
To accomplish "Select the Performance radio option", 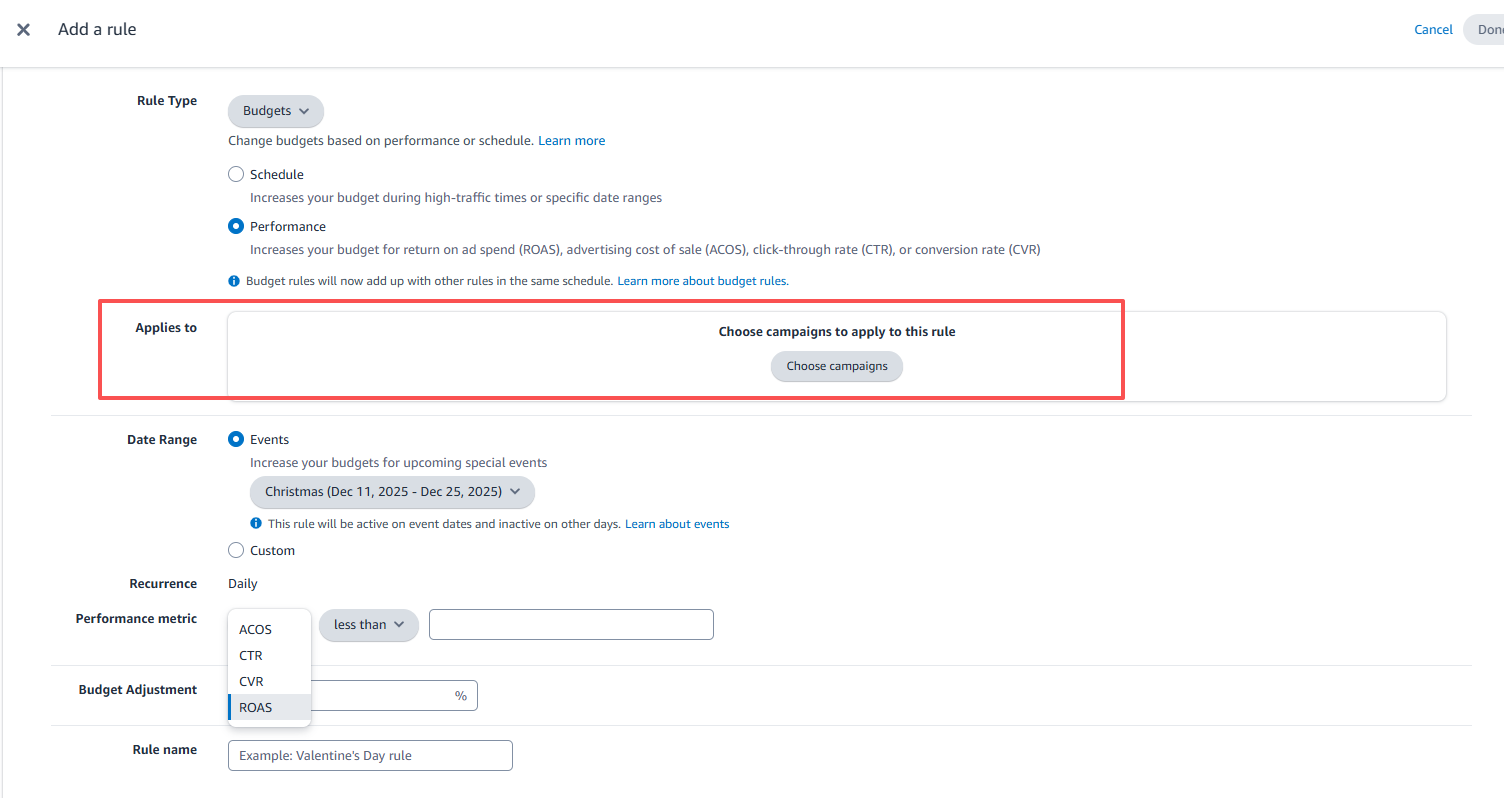I will click(236, 226).
